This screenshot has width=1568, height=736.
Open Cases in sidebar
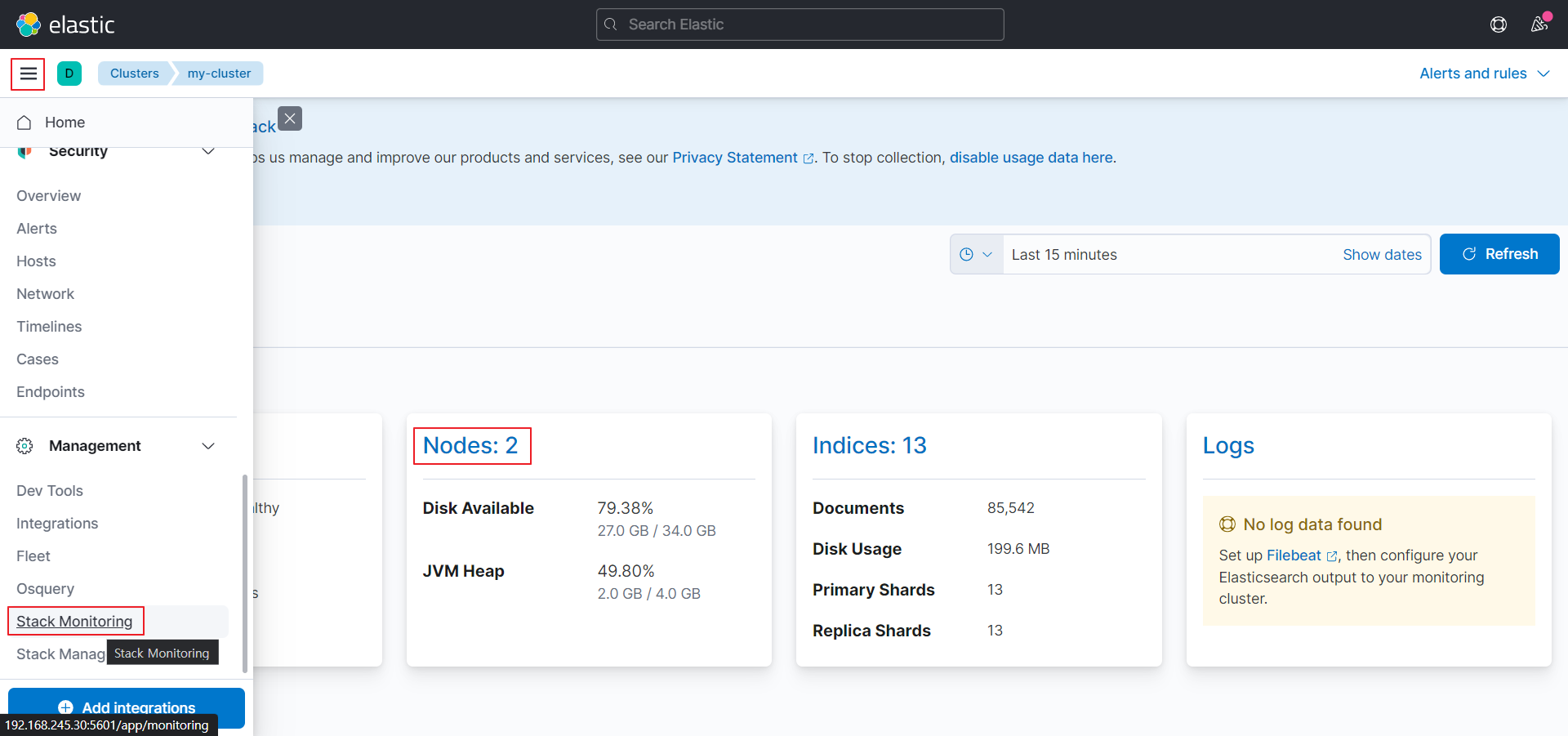pos(38,359)
